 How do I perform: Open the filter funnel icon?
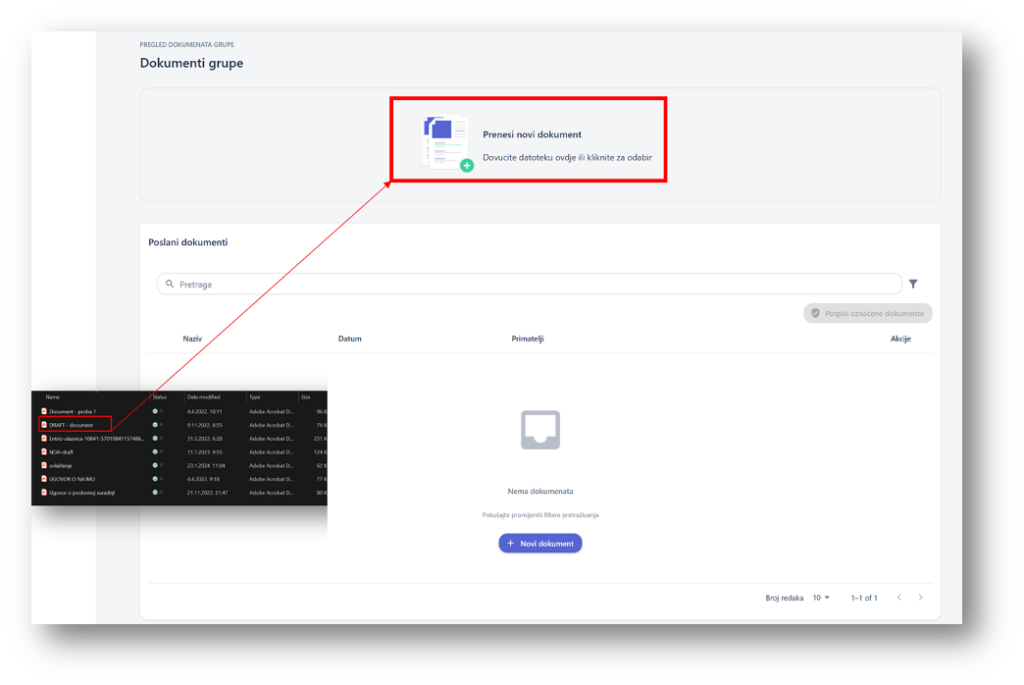[913, 284]
